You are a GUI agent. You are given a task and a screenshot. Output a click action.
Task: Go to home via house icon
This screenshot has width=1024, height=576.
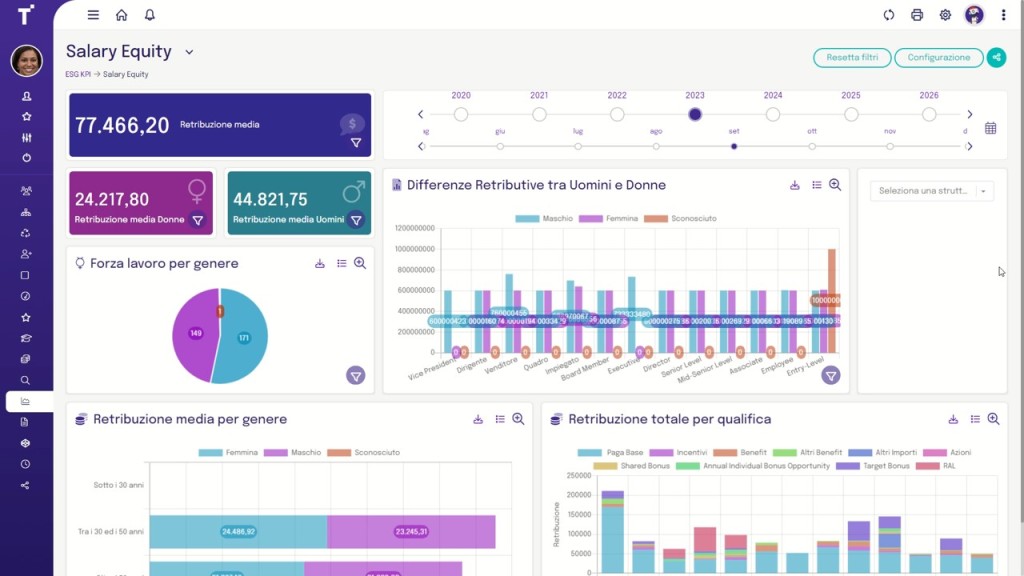coord(121,15)
